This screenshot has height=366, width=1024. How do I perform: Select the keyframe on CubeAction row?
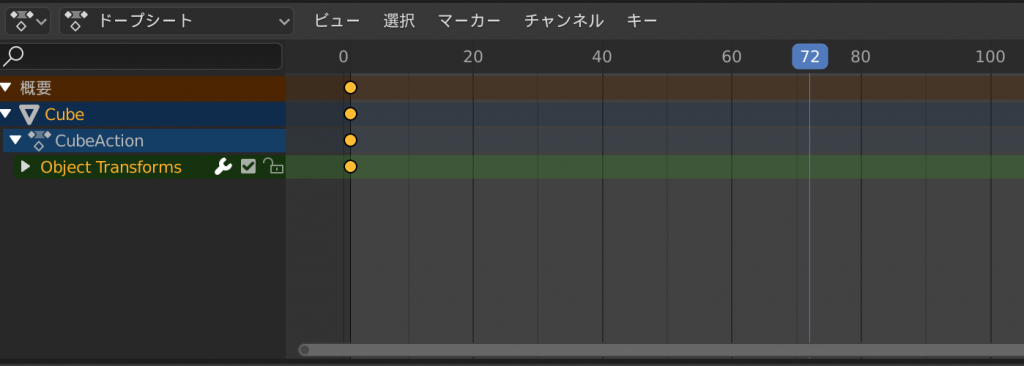tap(350, 140)
